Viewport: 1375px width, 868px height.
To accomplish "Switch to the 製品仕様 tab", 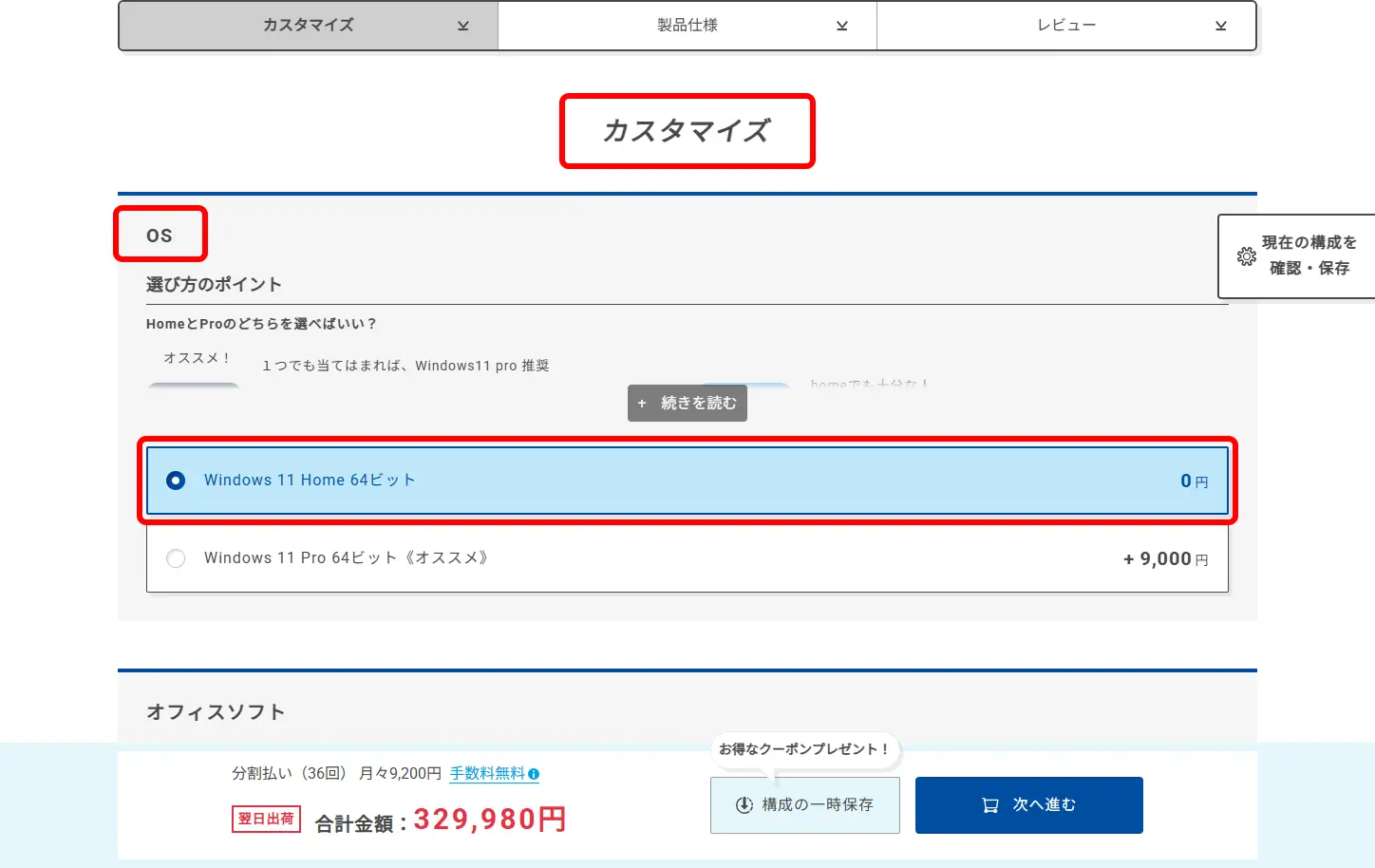I will coord(687,26).
